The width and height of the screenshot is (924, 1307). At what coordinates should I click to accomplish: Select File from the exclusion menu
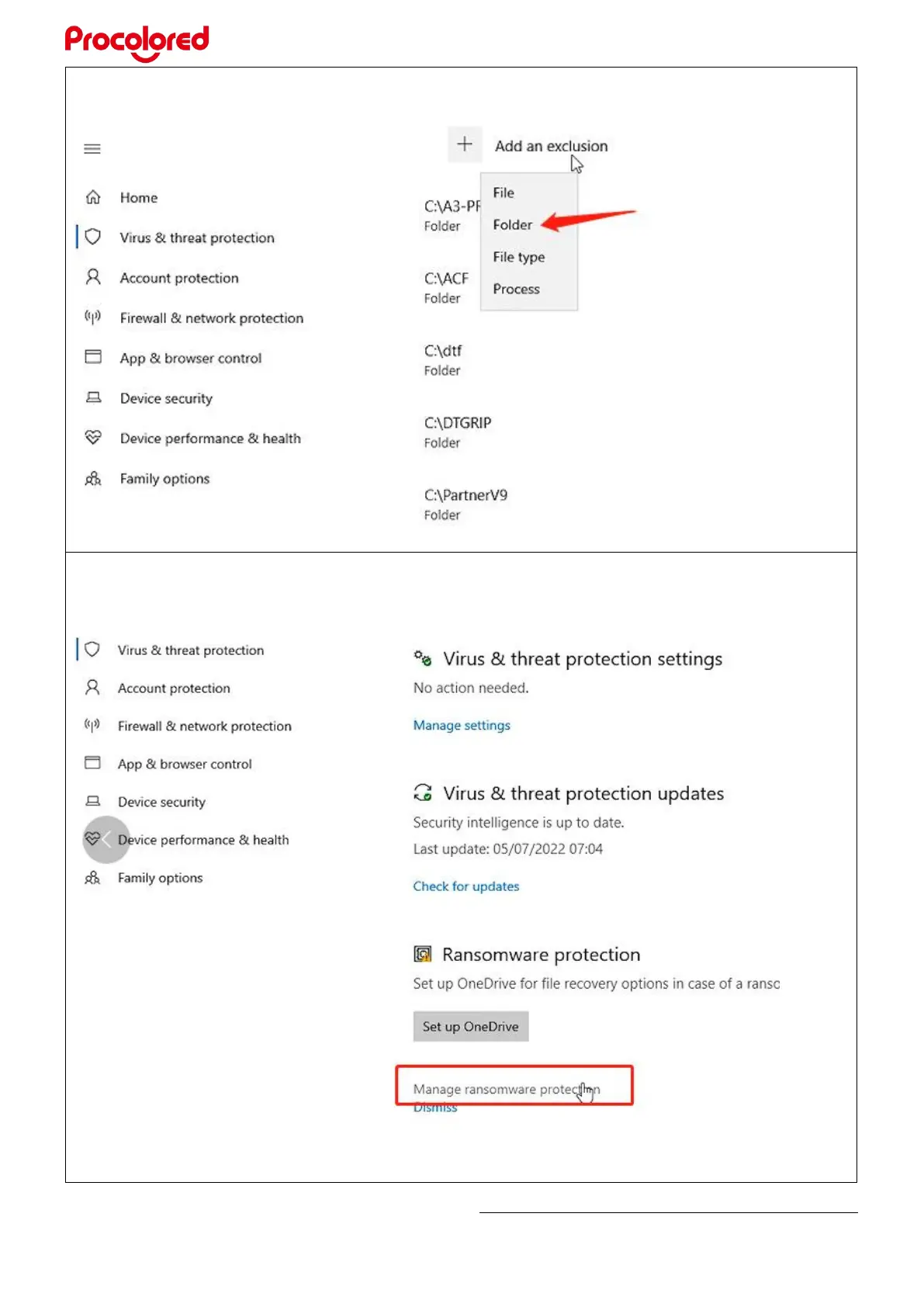[x=504, y=192]
